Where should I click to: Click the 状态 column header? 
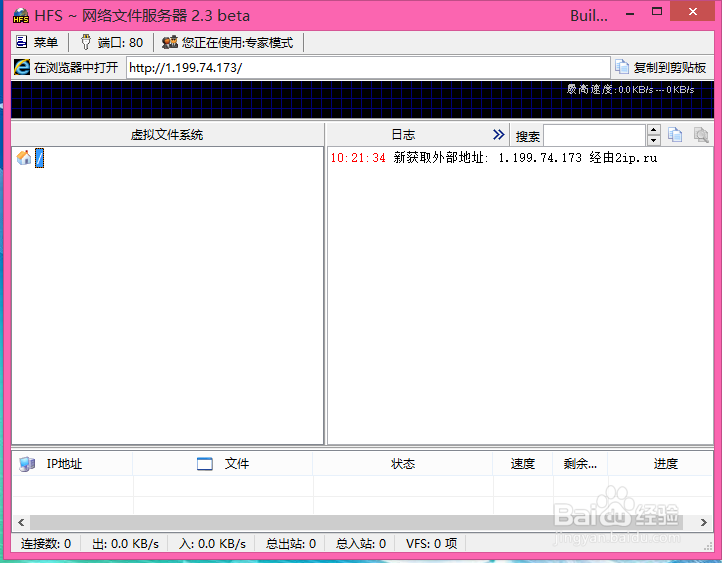pos(403,464)
